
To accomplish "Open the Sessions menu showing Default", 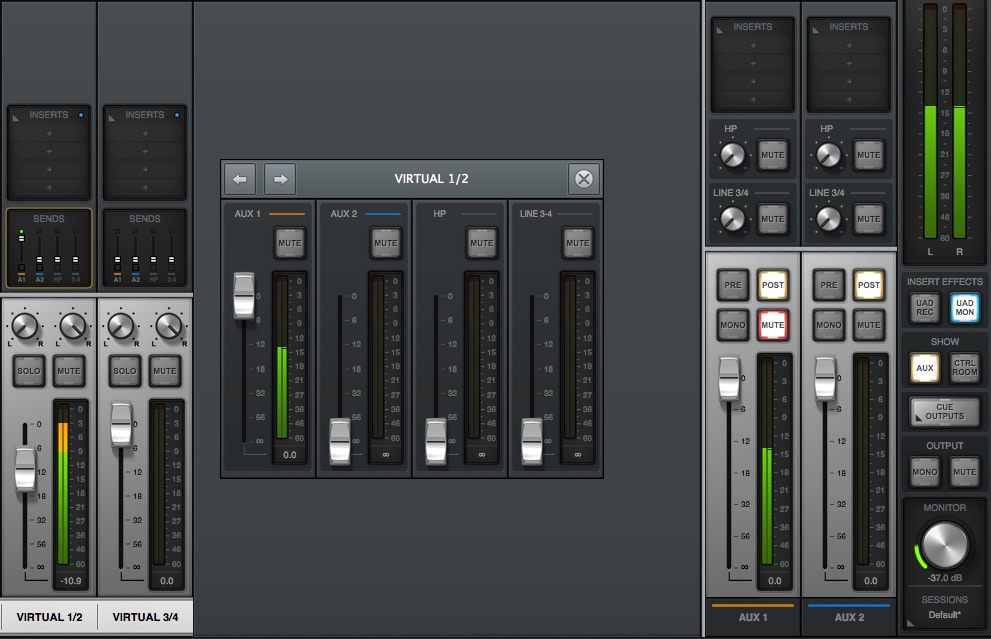I will [x=945, y=614].
